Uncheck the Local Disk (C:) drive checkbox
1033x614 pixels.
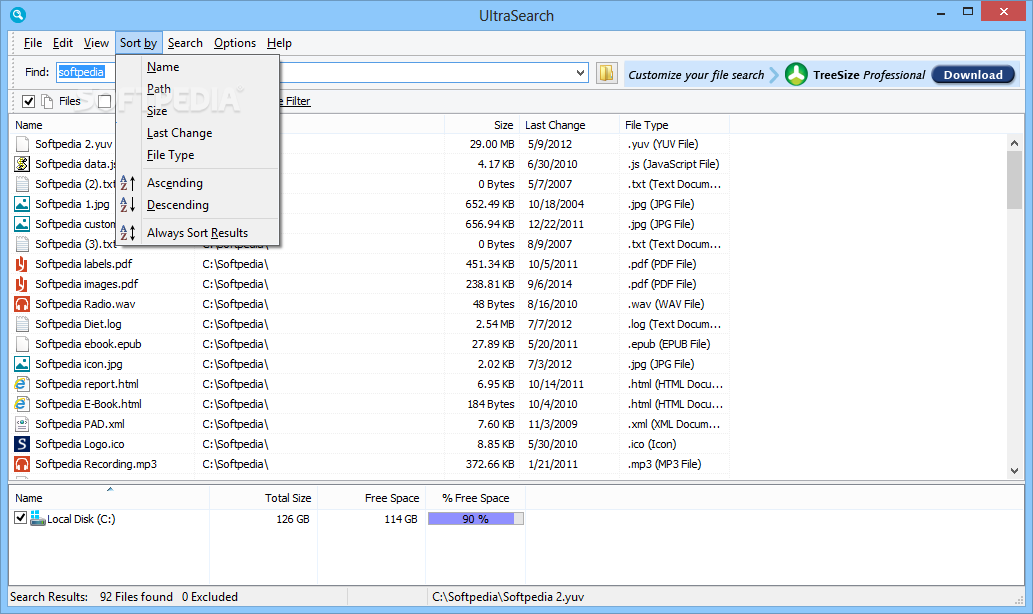pos(20,518)
